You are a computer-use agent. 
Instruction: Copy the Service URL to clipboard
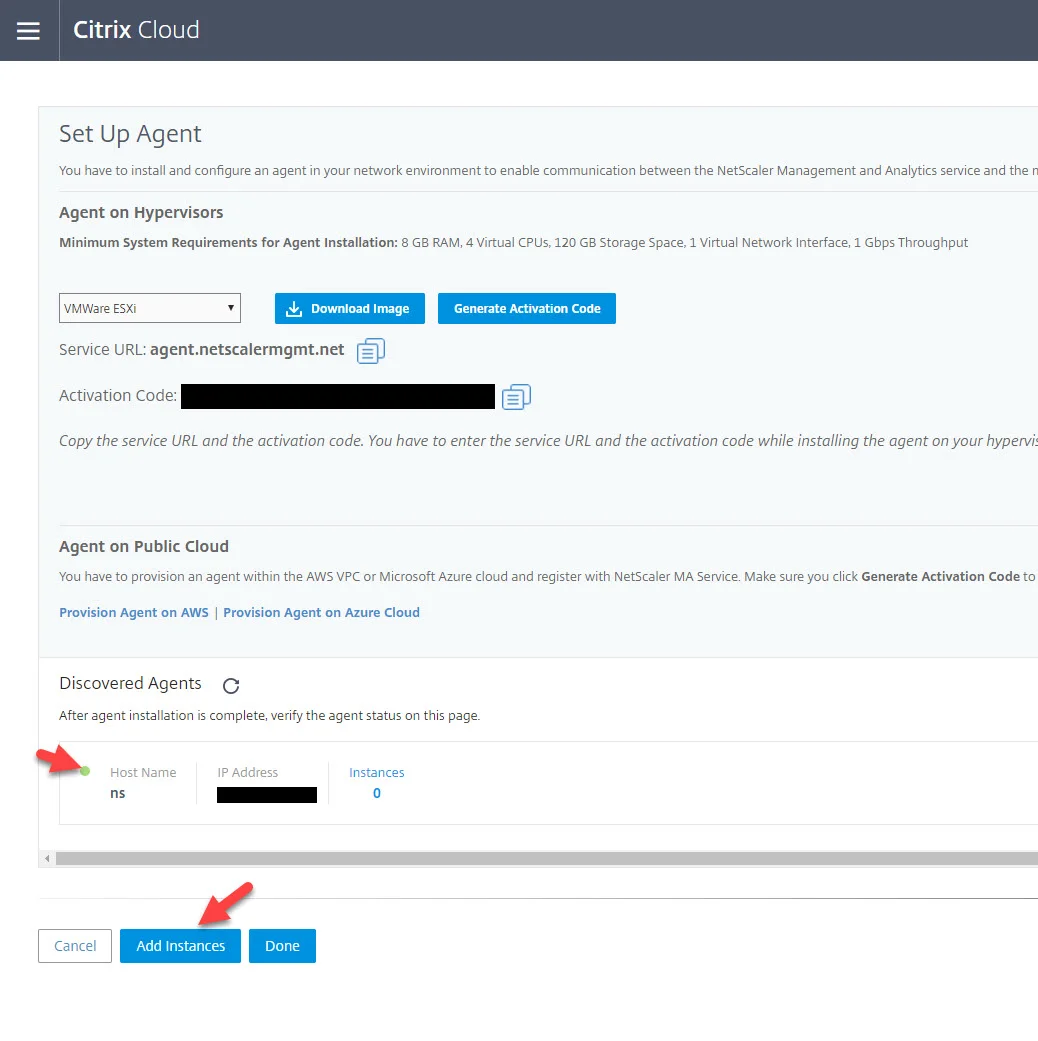click(371, 351)
